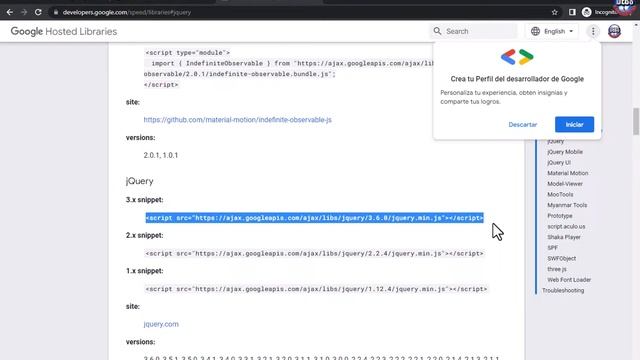Click the jQuery 2.2.4 script snippet
The image size is (640, 360).
[x=314, y=253]
